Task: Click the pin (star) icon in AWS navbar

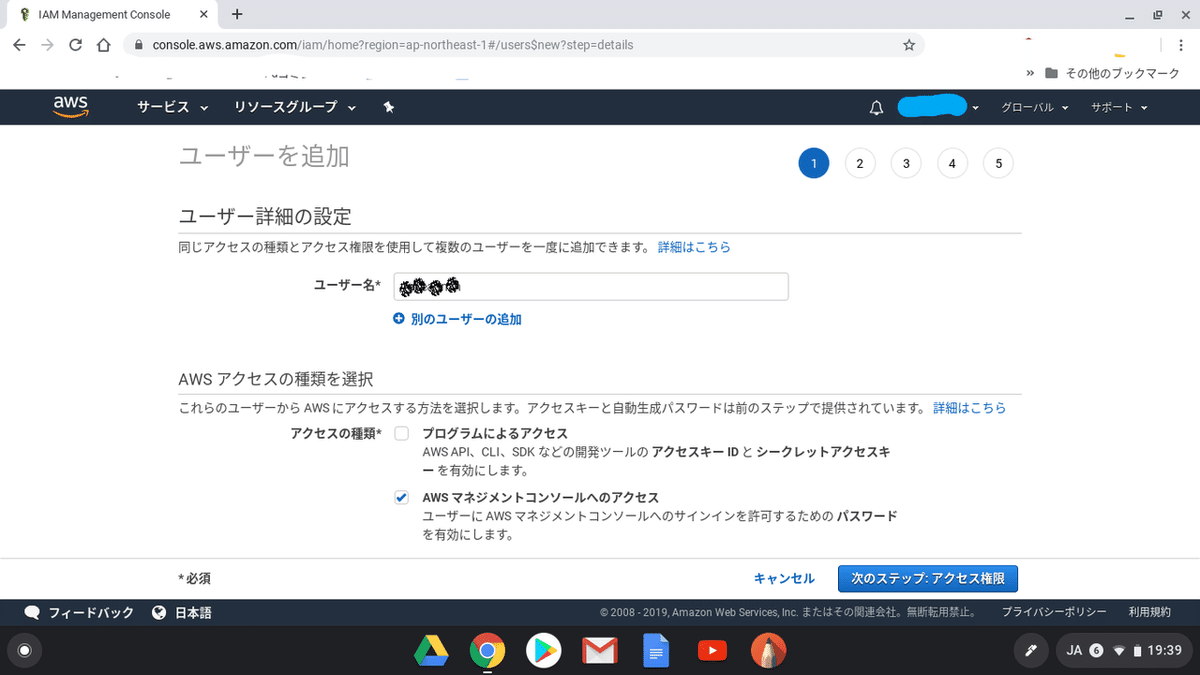Action: (389, 107)
